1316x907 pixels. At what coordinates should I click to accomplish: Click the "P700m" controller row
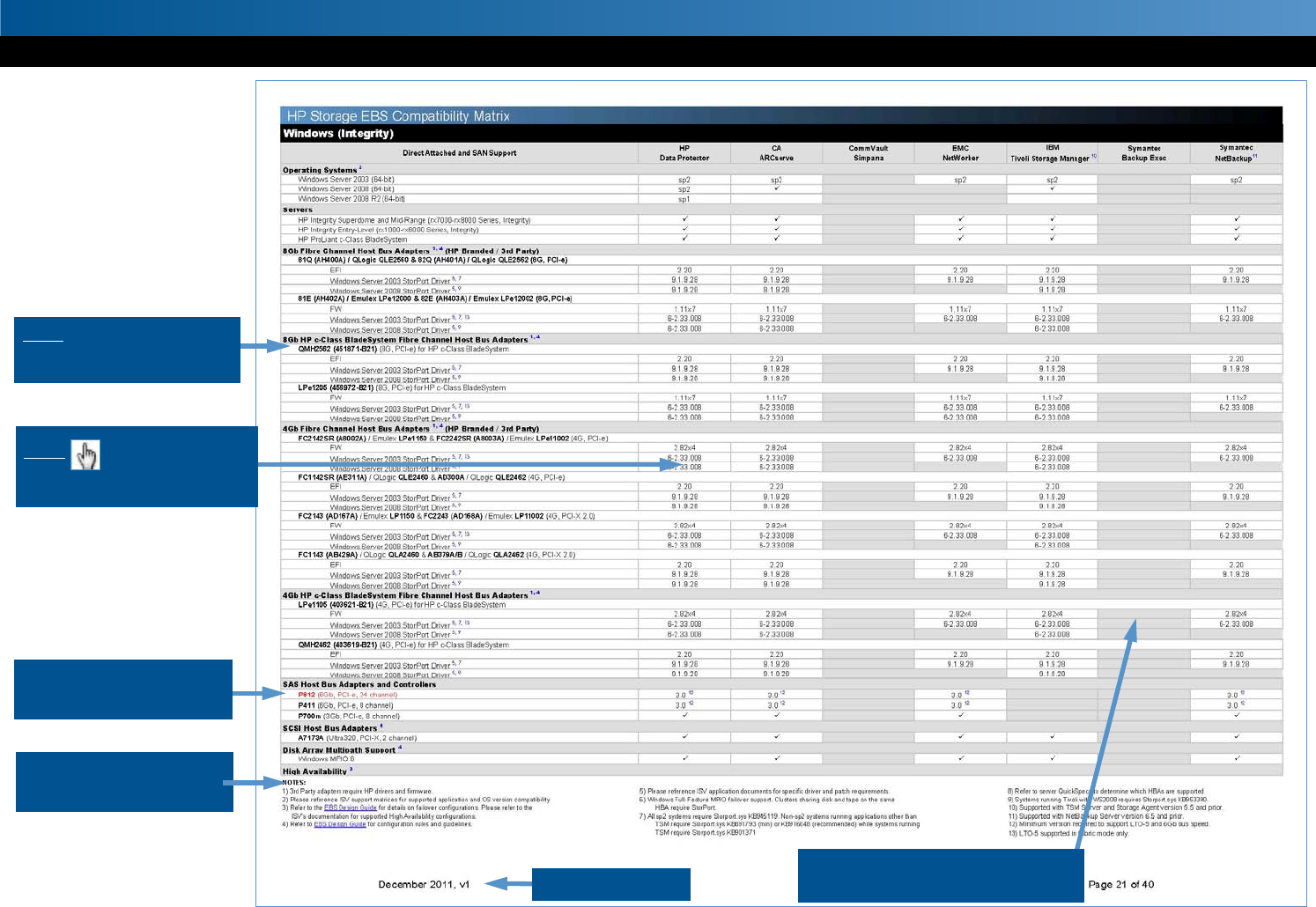pyautogui.click(x=349, y=716)
